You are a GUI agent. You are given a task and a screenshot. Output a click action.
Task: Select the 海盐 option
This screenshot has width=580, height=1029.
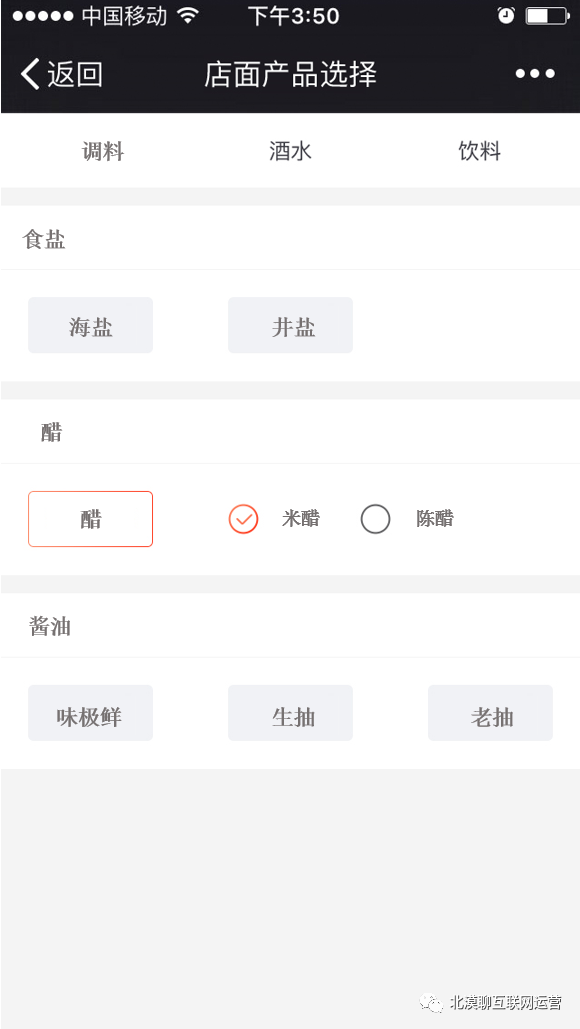coord(90,325)
